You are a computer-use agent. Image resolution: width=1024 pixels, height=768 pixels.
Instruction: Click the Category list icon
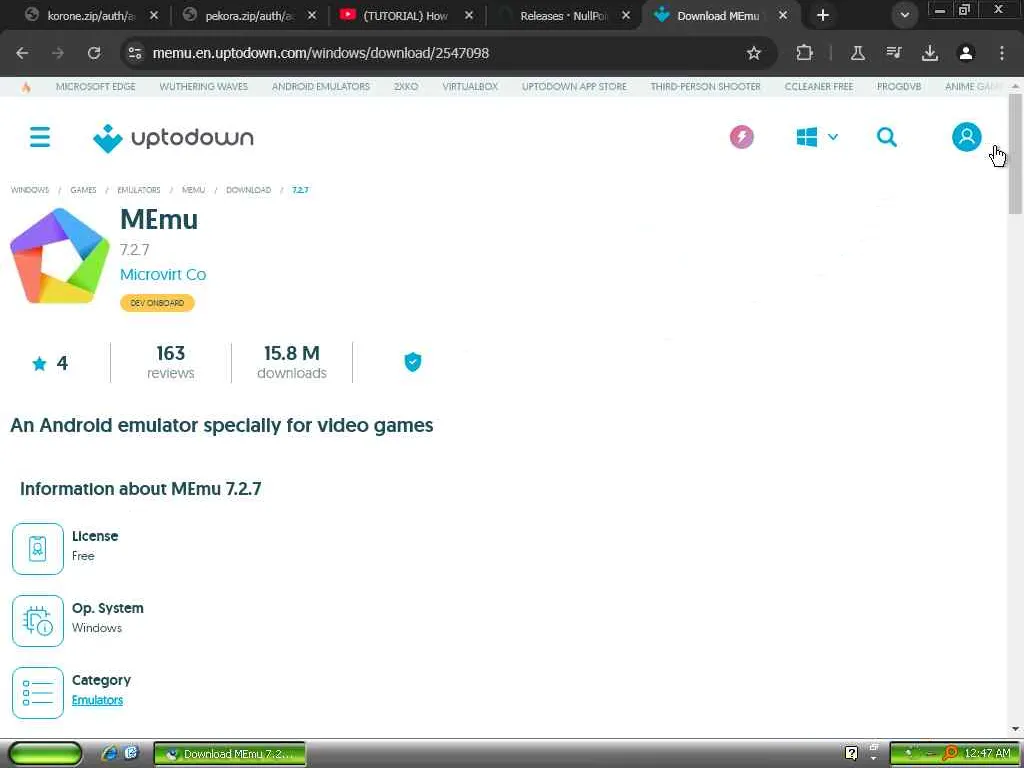tap(38, 692)
